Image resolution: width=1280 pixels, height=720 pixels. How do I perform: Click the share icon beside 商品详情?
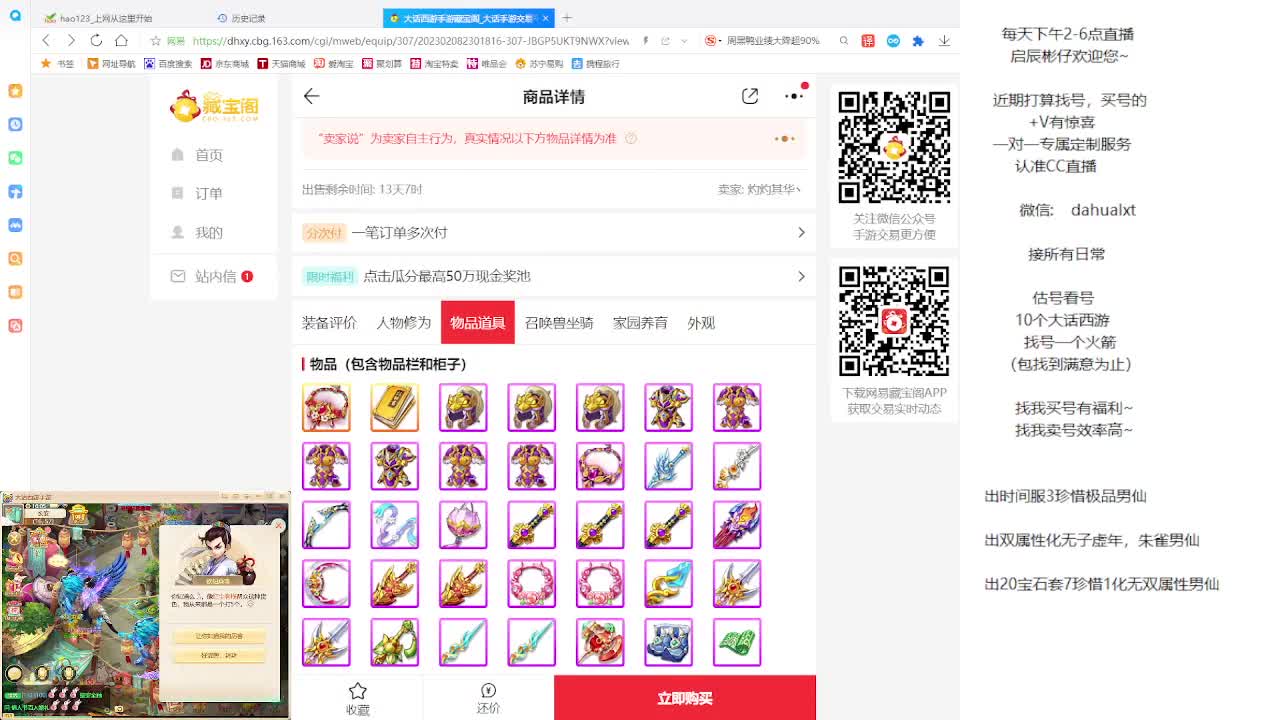[x=750, y=96]
